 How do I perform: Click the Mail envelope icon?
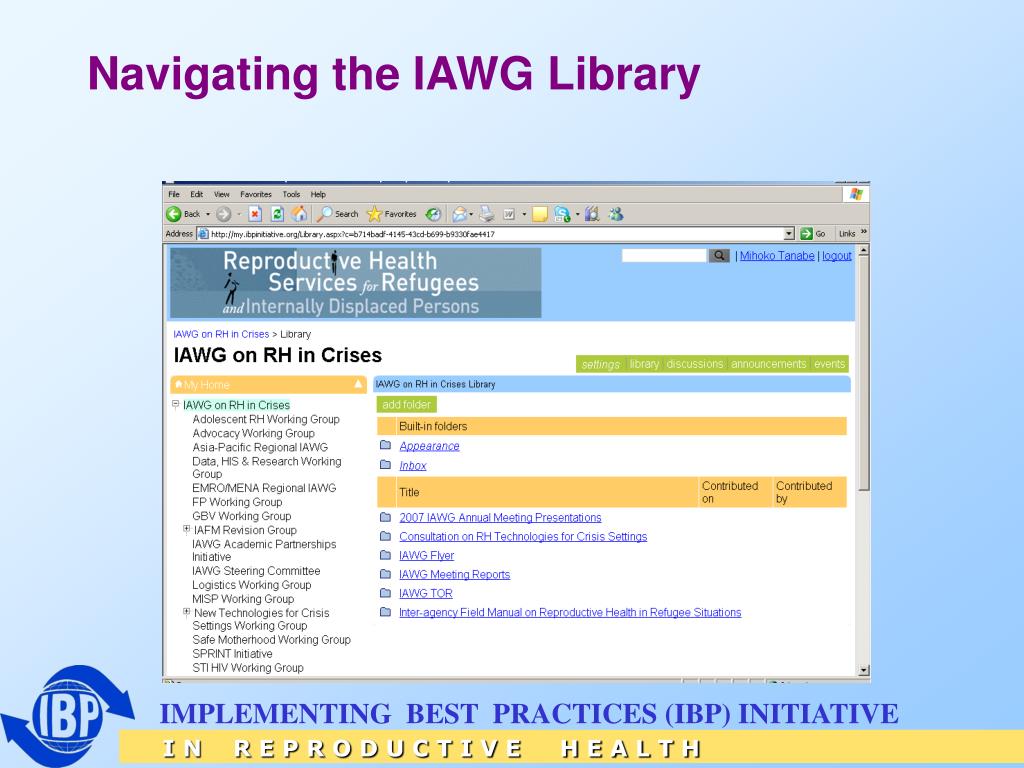tap(460, 214)
